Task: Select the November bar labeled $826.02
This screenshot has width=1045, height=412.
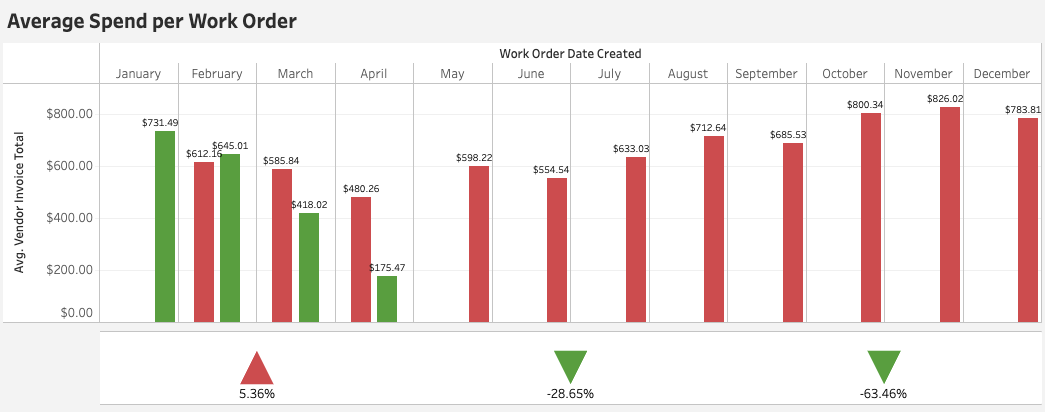Action: pyautogui.click(x=950, y=214)
